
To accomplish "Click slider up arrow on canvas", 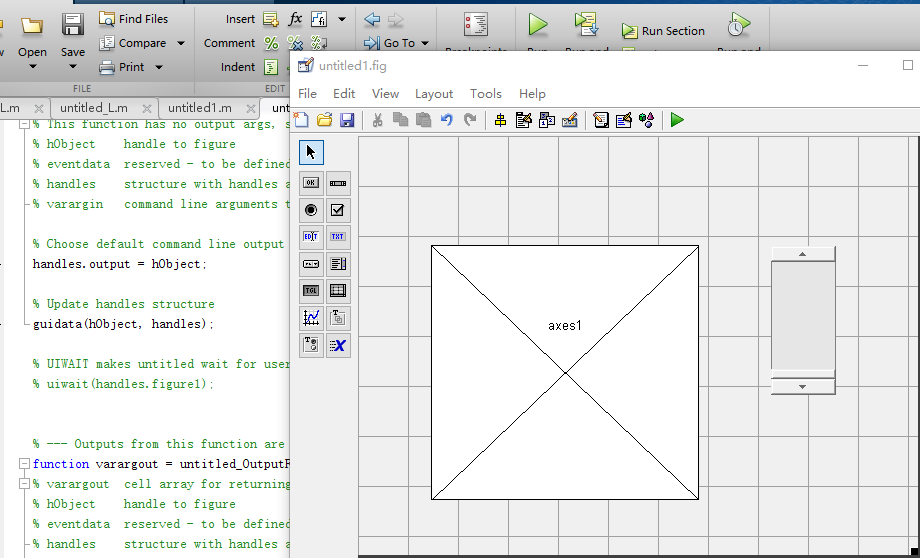I will click(803, 254).
